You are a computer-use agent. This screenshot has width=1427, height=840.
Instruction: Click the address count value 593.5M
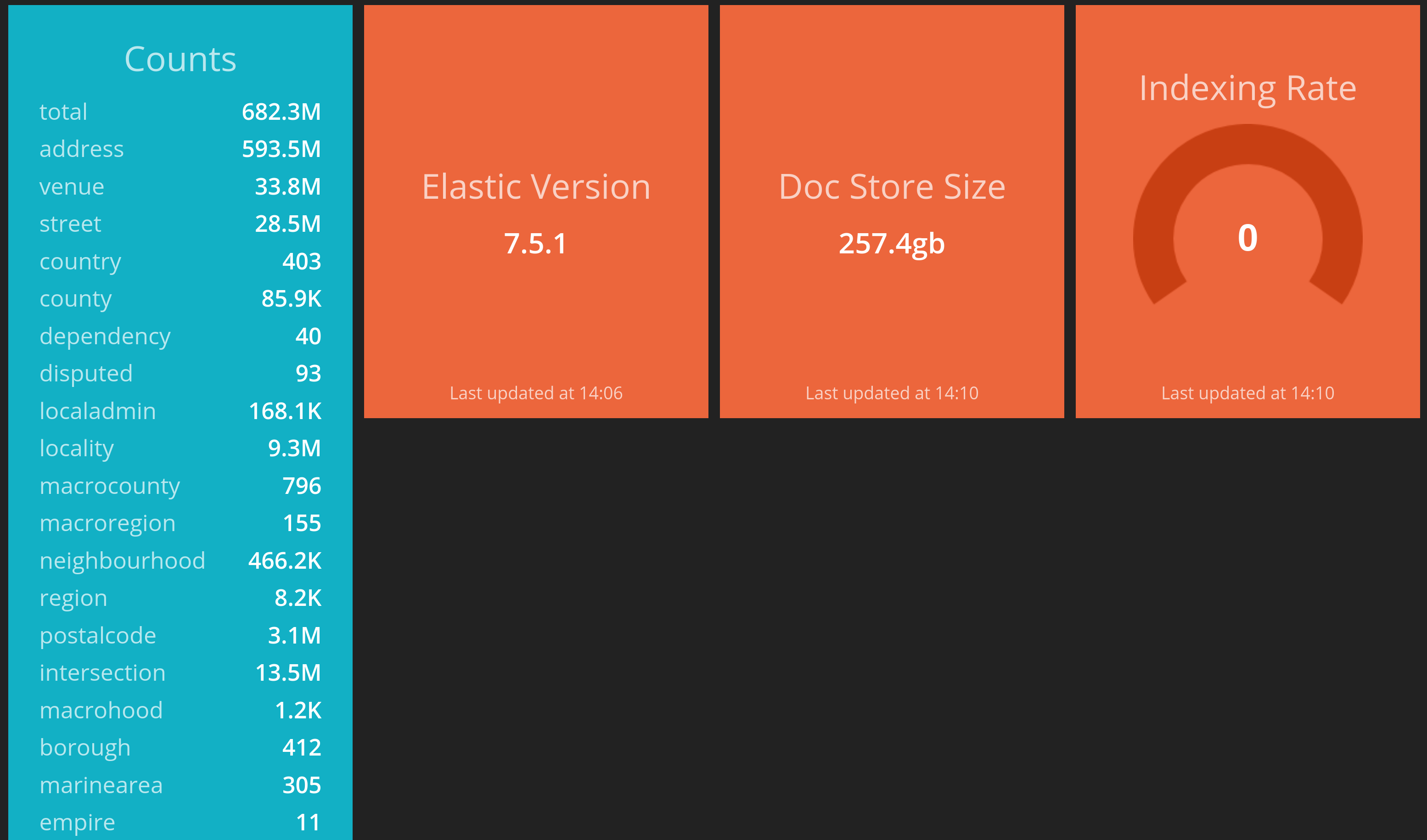point(281,149)
